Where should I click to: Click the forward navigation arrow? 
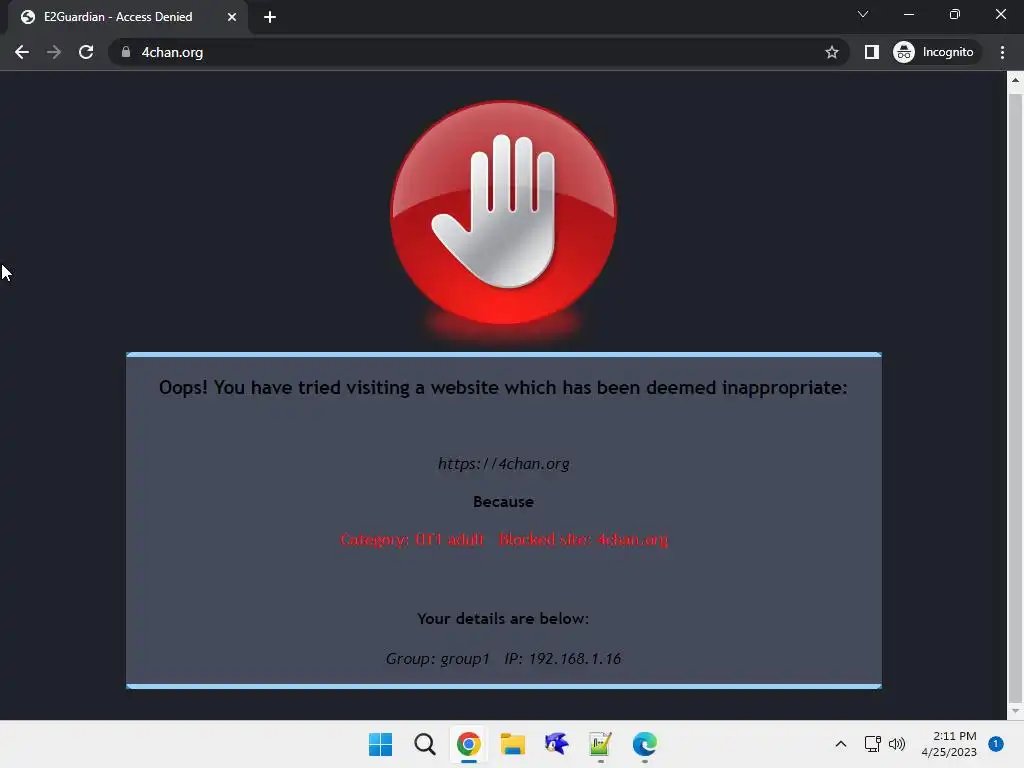pyautogui.click(x=54, y=52)
